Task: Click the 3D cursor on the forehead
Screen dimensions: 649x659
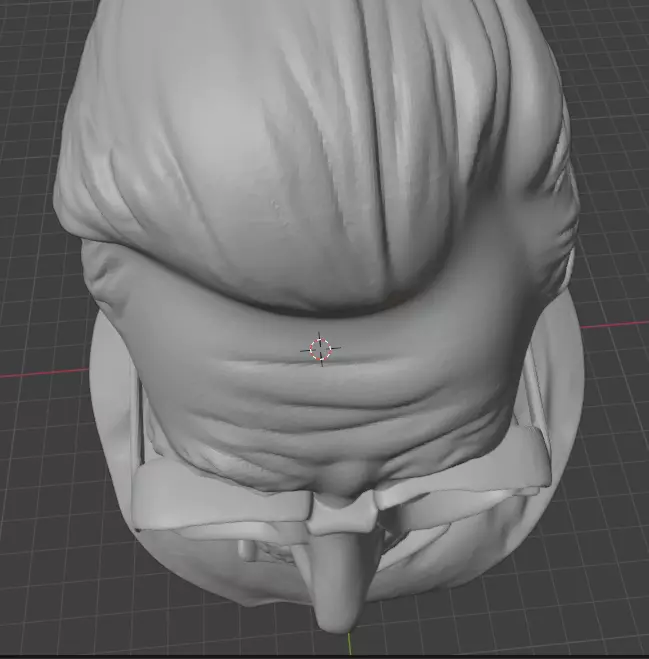Action: 320,349
